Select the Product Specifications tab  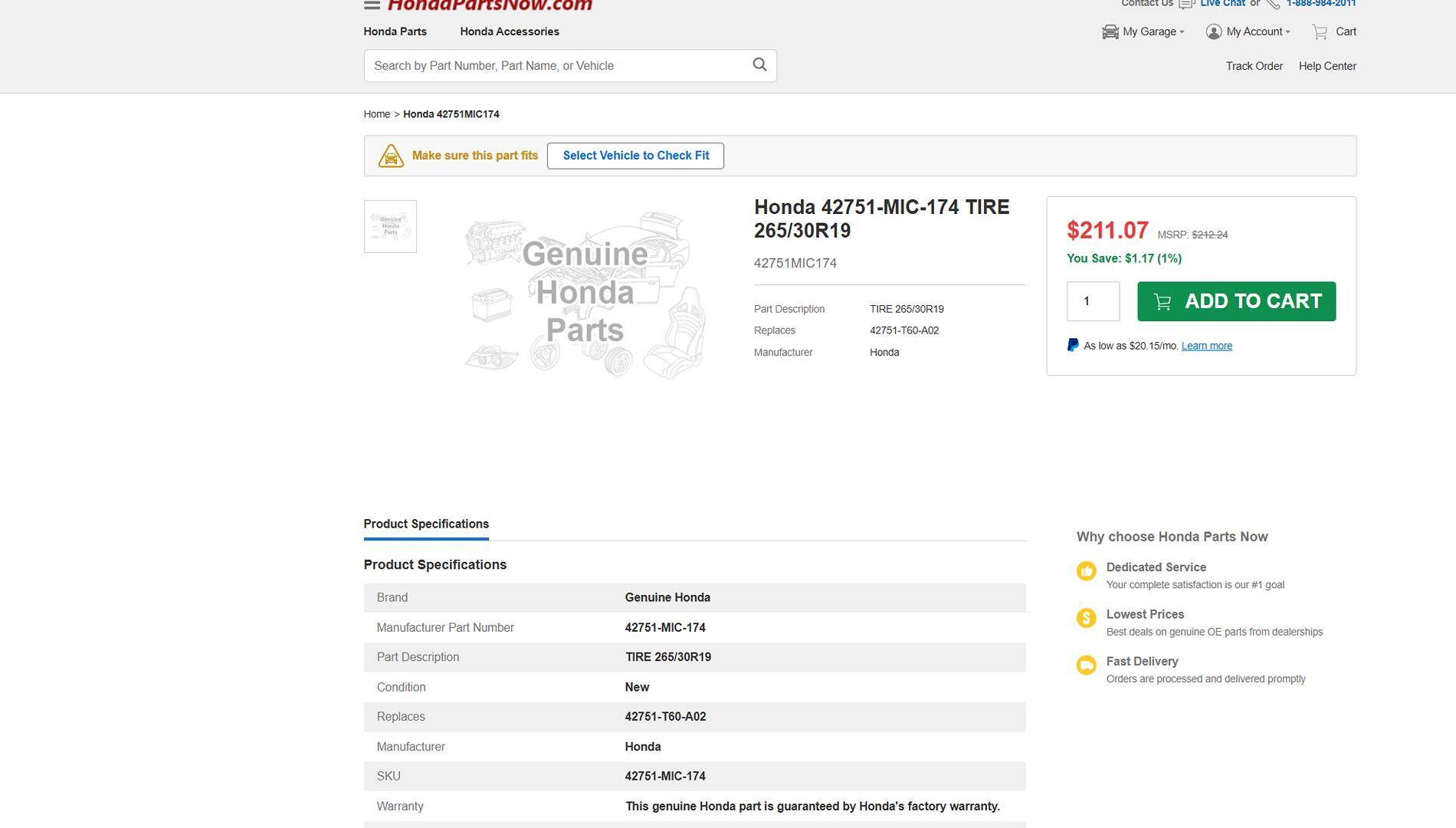[426, 524]
